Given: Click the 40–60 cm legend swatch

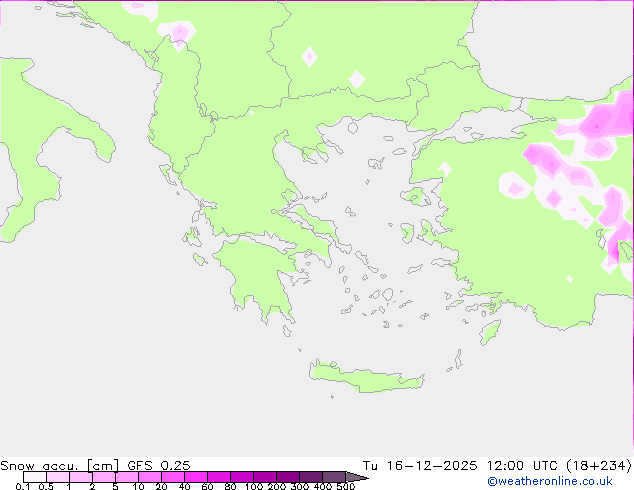Looking at the screenshot, I should point(196,477).
